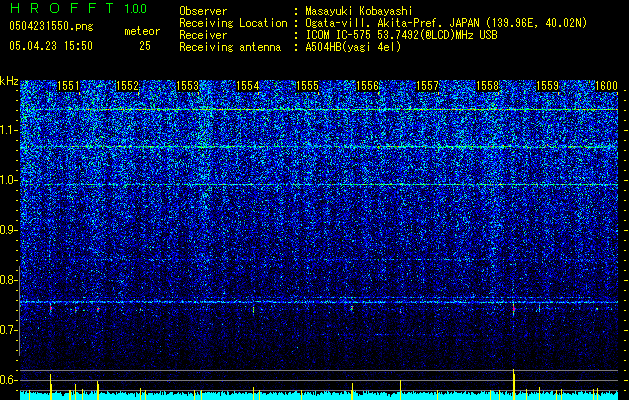Screen dimensions: 629x400
Task: Click the version number 1.0.0
Action: 136,8
